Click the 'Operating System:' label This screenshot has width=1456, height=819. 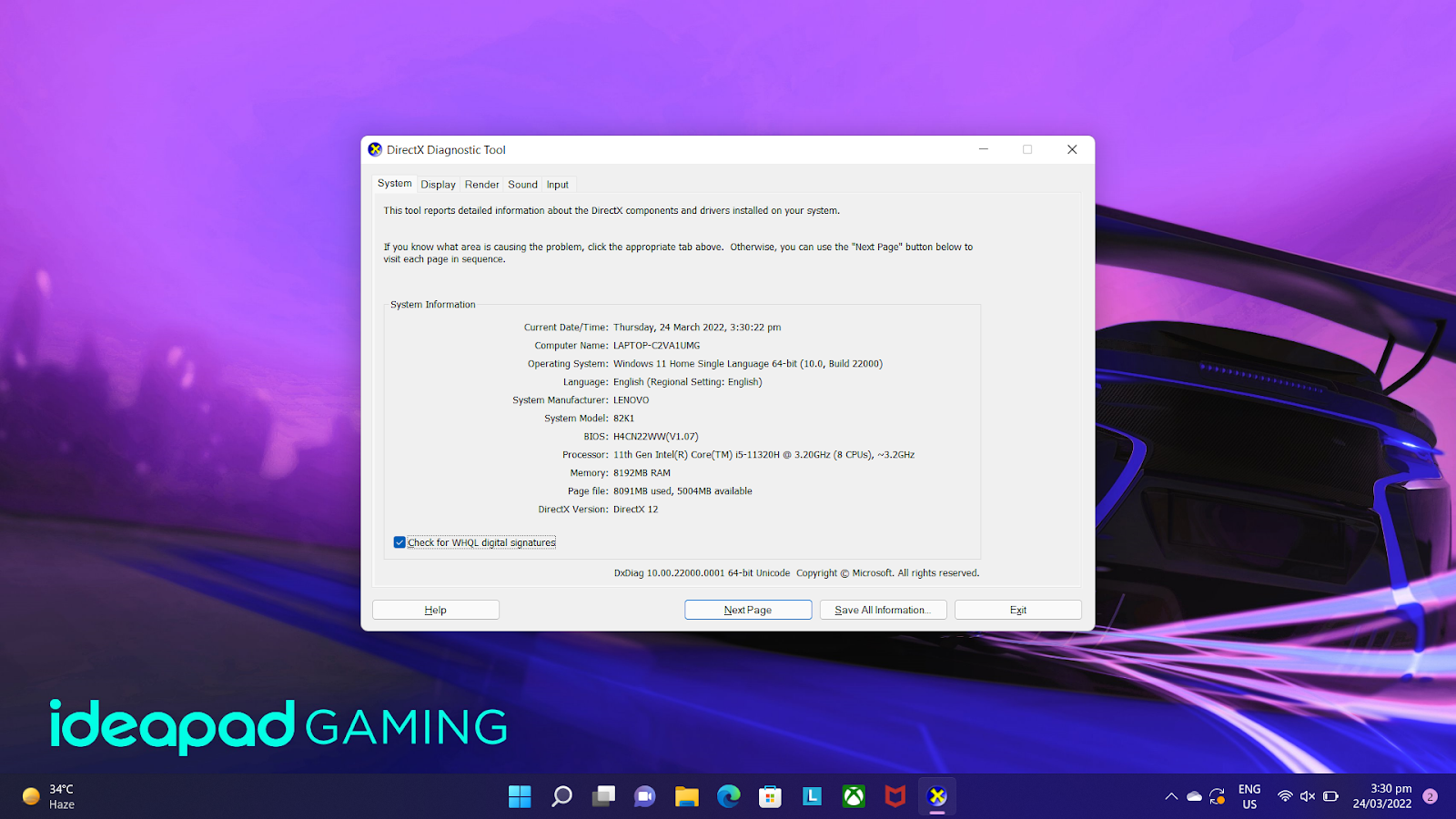point(568,364)
